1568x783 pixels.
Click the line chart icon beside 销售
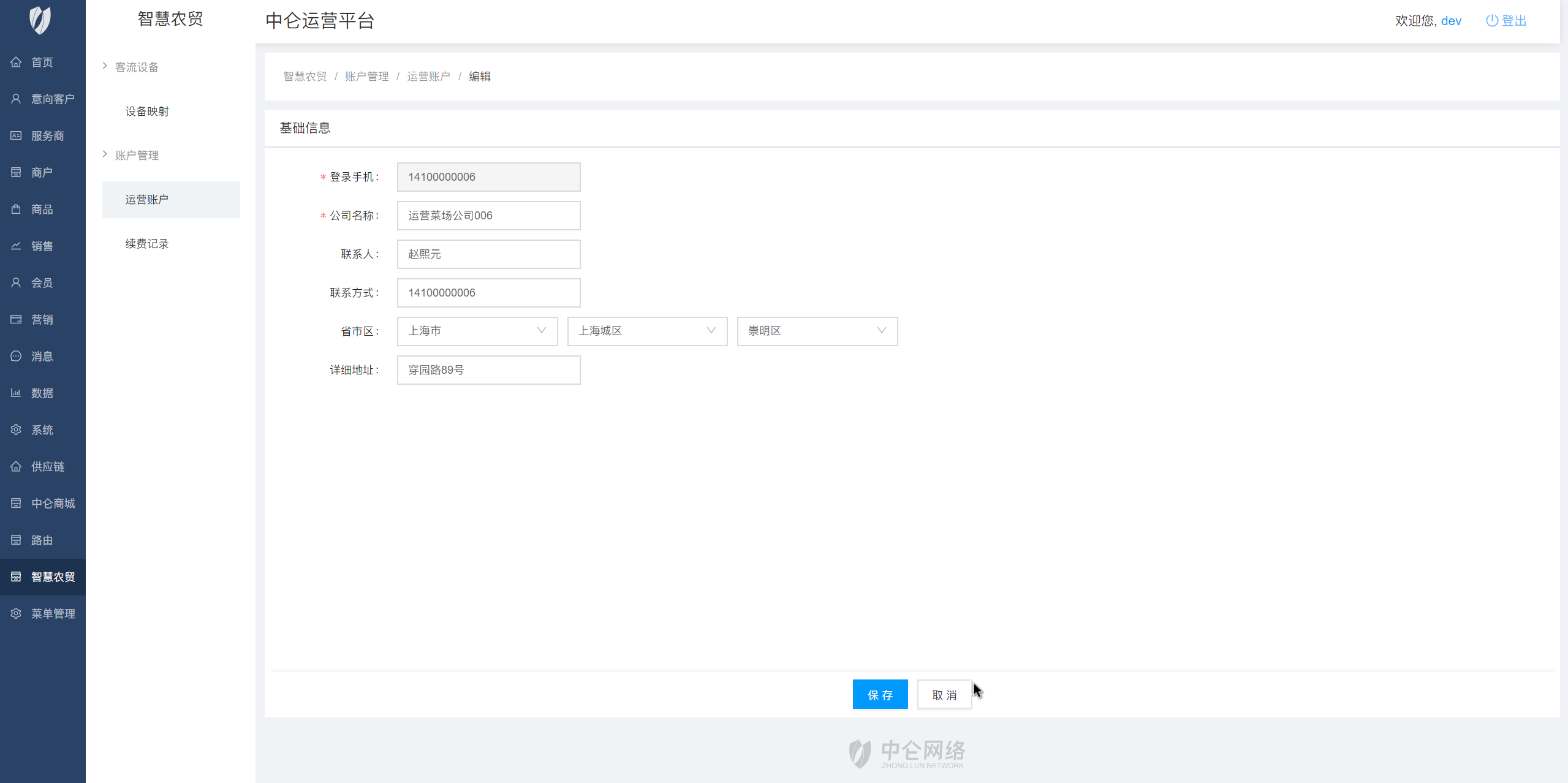coord(16,246)
